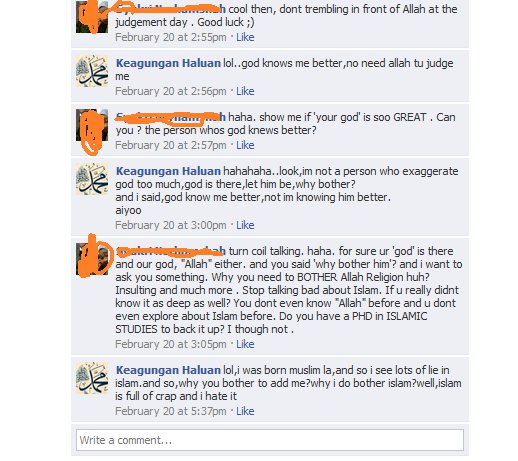Open timestamp February 20 at 3:05pm

tap(171, 344)
